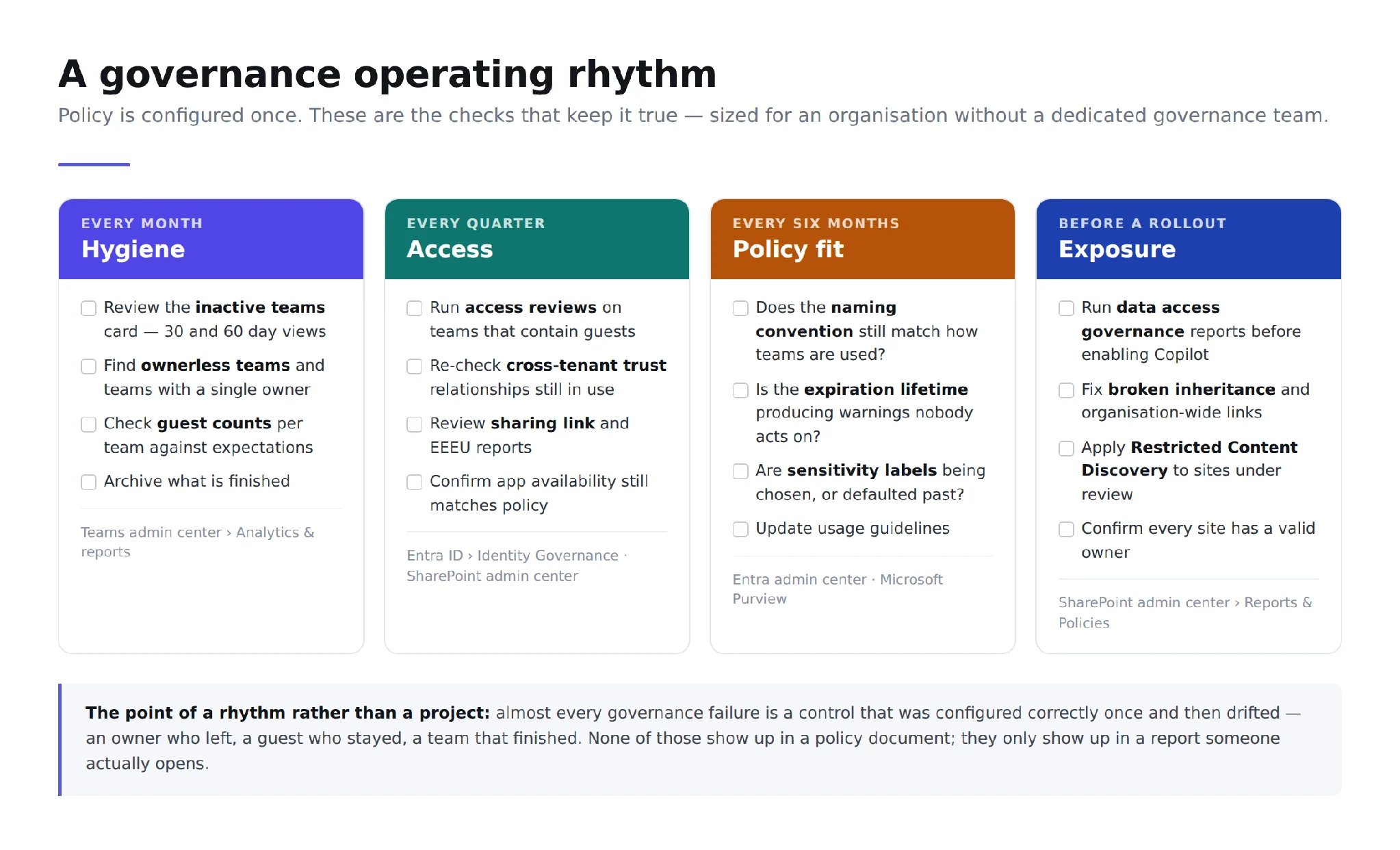Screen dimensions: 1400x850
Task: Click 'Teams admin center › Analytics & reports' text
Action: (198, 542)
